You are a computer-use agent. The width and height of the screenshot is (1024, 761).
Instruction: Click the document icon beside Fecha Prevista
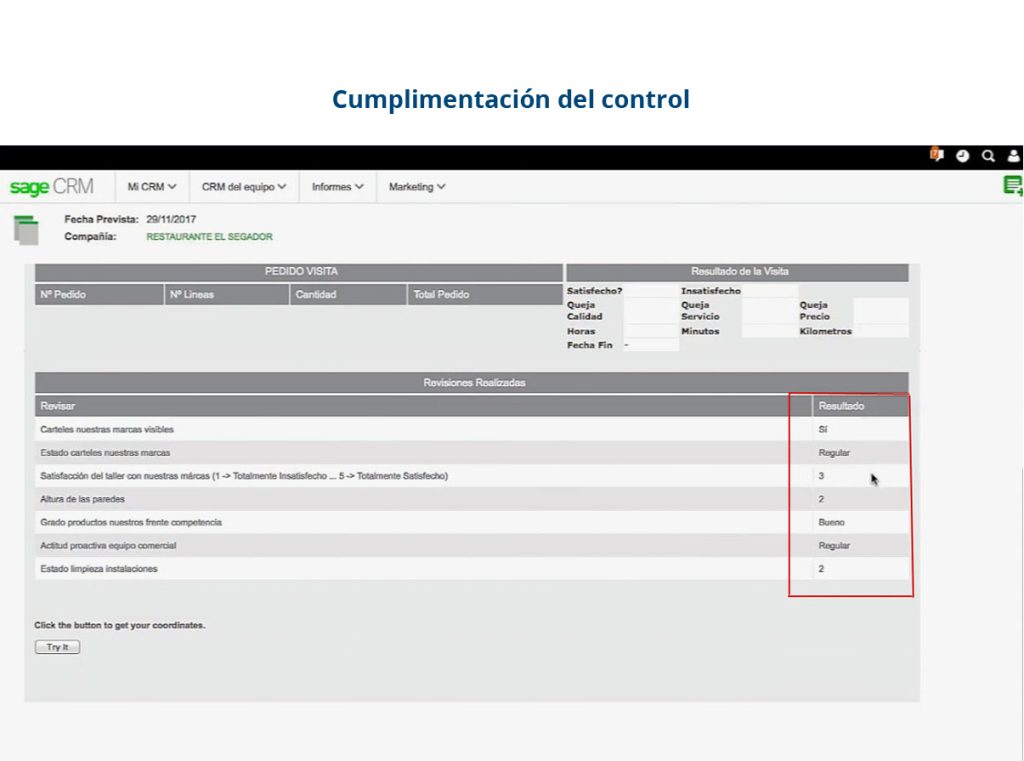coord(26,228)
